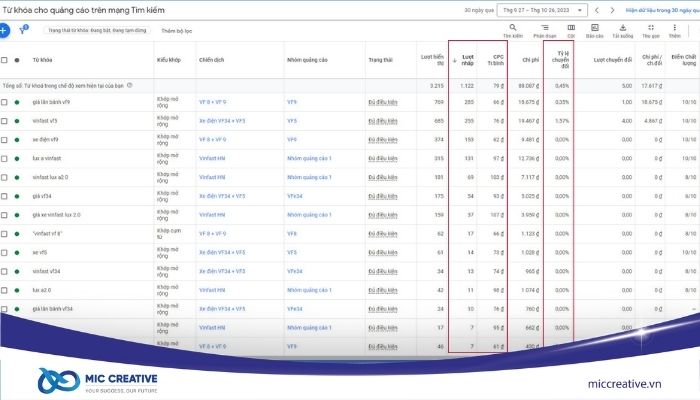Sort by Lượt chuyển đổi column header
700x400 pixels.
click(x=612, y=60)
